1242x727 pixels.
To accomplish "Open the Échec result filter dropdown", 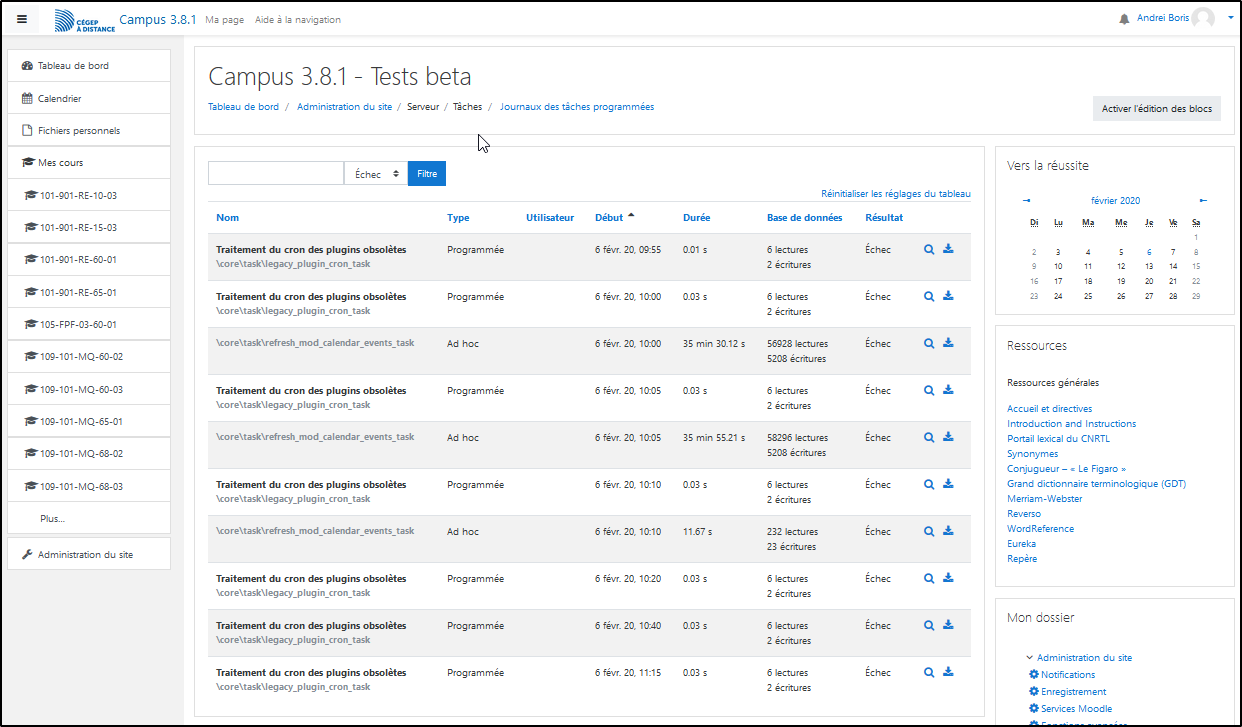I will point(376,174).
